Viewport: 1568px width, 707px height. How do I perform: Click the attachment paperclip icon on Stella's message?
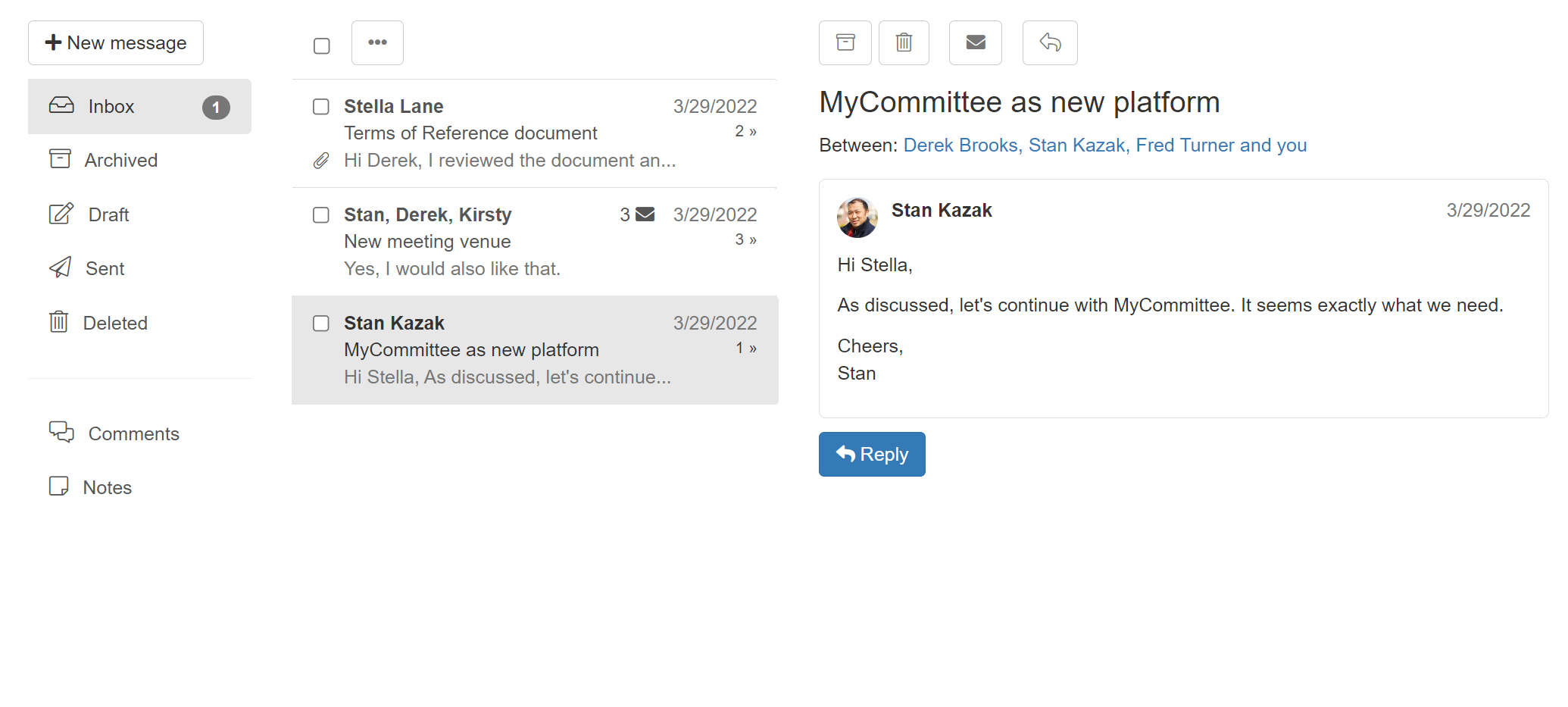pos(321,161)
